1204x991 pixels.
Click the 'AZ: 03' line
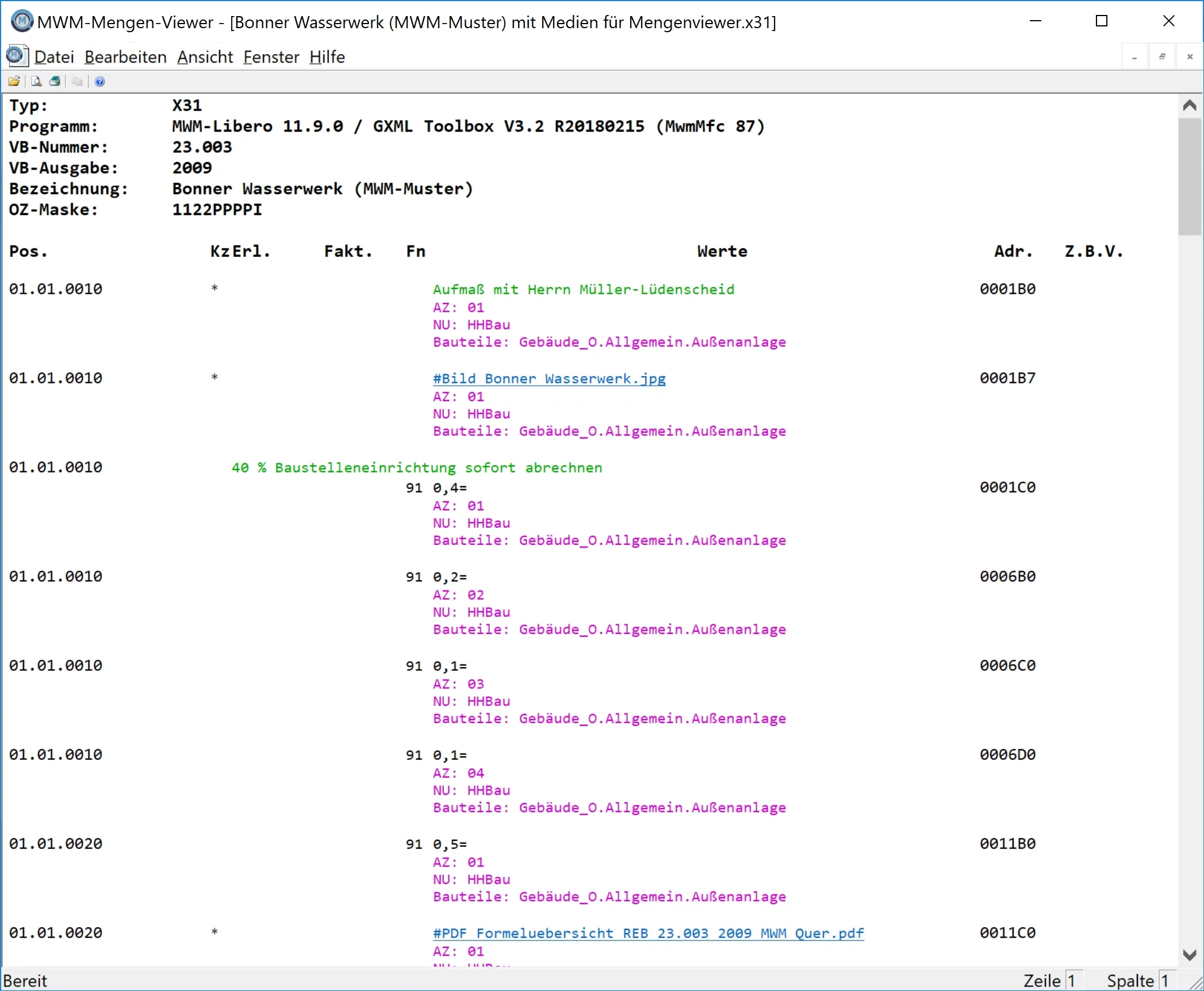pos(458,684)
